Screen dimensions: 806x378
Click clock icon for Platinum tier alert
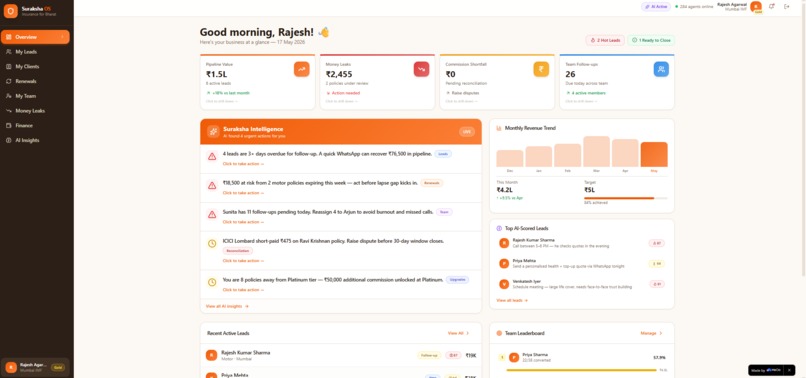coord(212,282)
